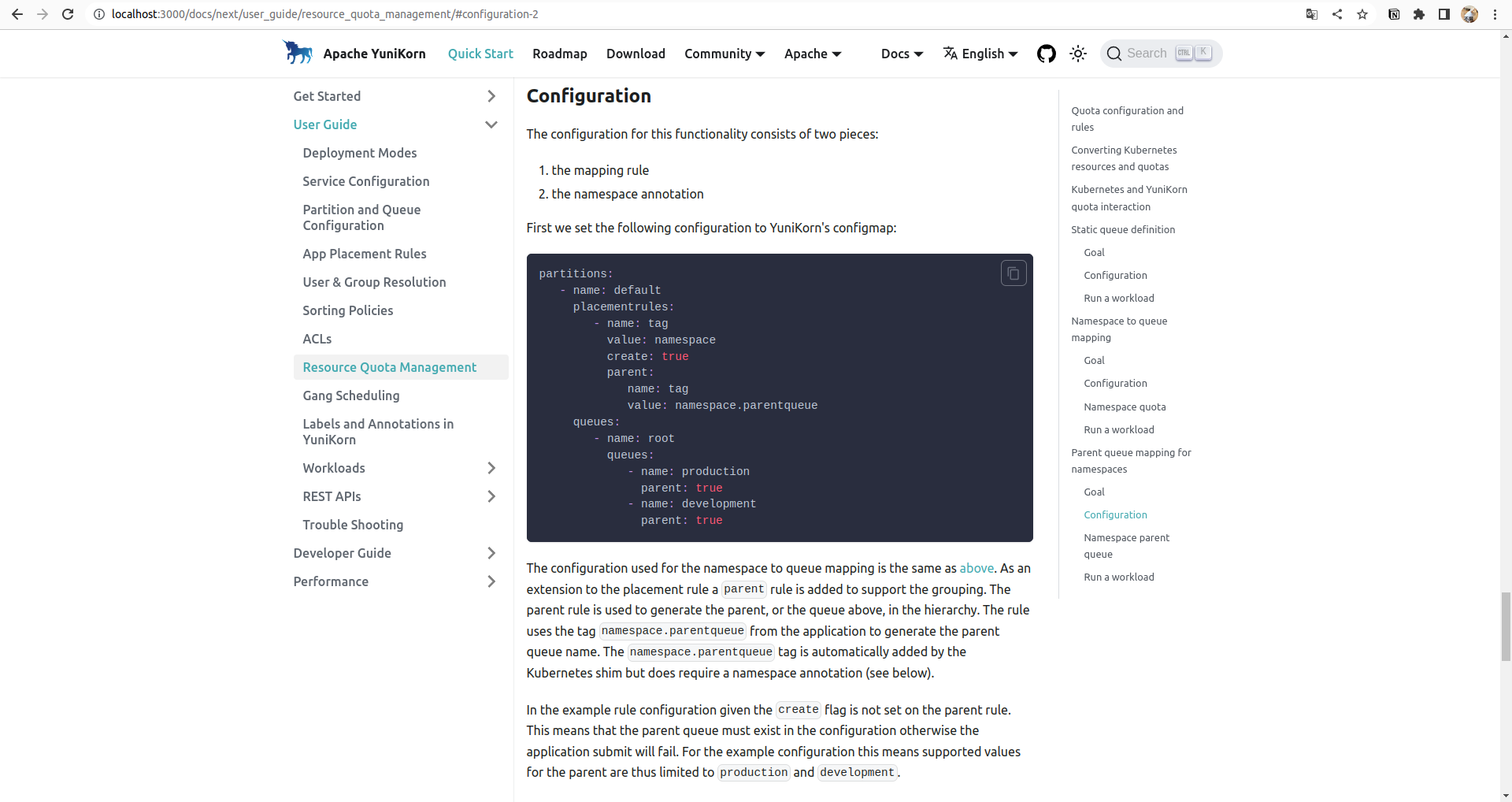The width and height of the screenshot is (1512, 802).
Task: Open Partition and Queue Configuration doc
Action: pos(361,217)
